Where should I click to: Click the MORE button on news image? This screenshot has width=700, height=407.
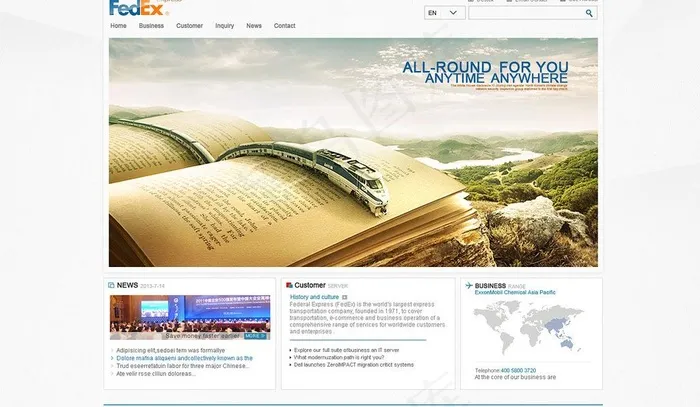(x=256, y=336)
